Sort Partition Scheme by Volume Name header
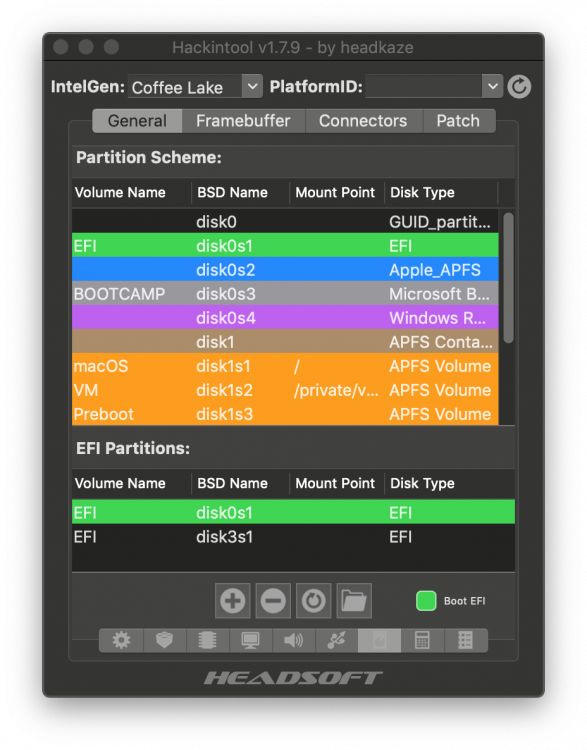587x750 pixels. click(132, 193)
